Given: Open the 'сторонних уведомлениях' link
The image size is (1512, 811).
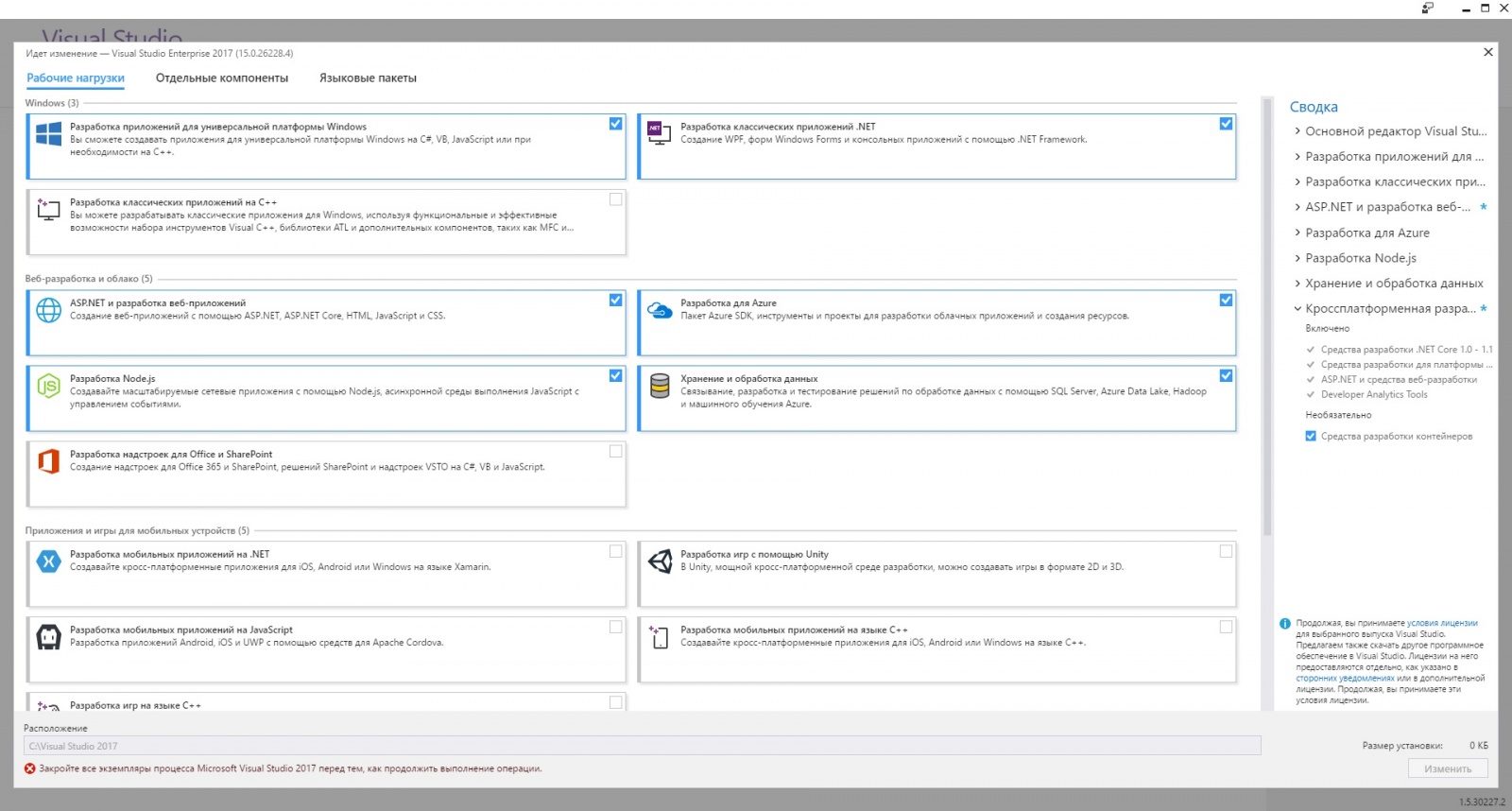Looking at the screenshot, I should (x=1345, y=678).
